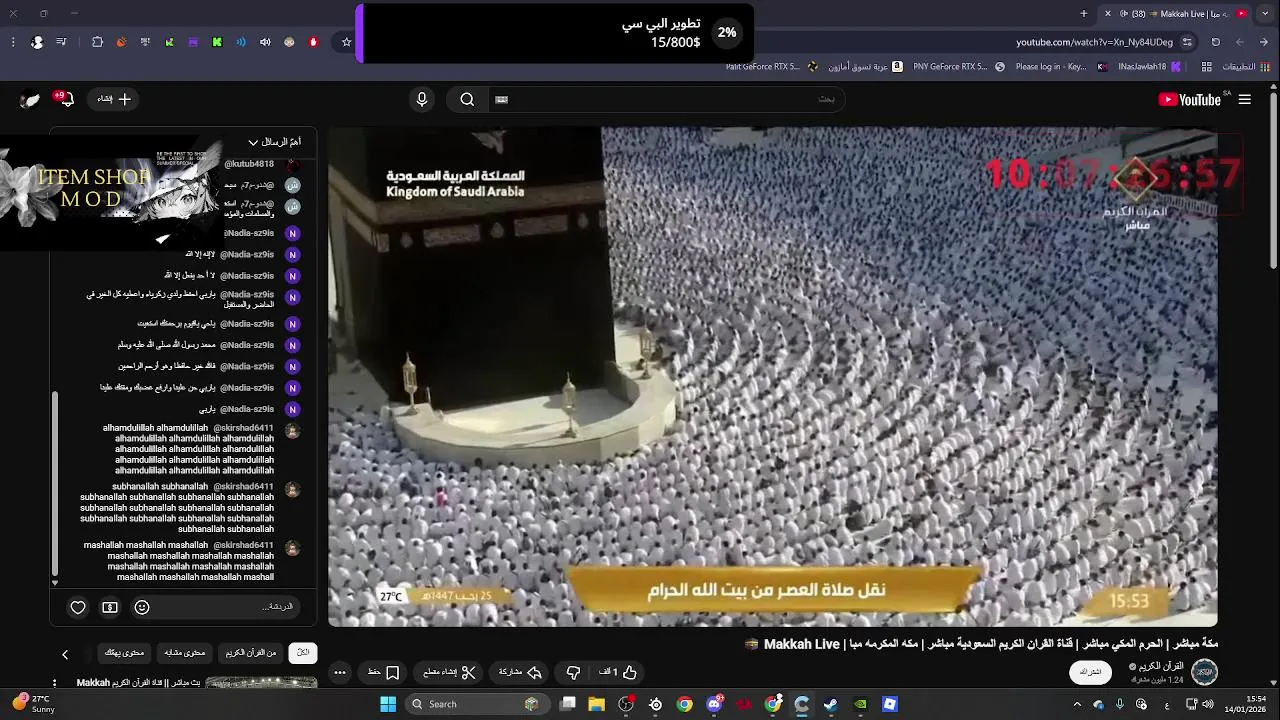Click the Share (مشاركة) button

[520, 673]
